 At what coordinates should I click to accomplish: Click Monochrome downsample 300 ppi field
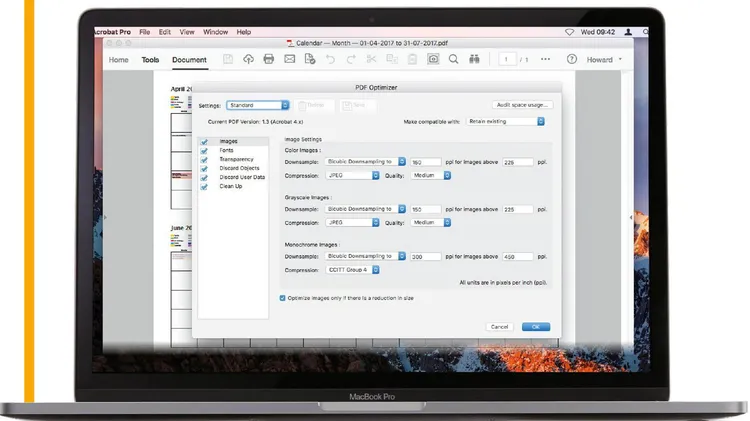point(425,256)
